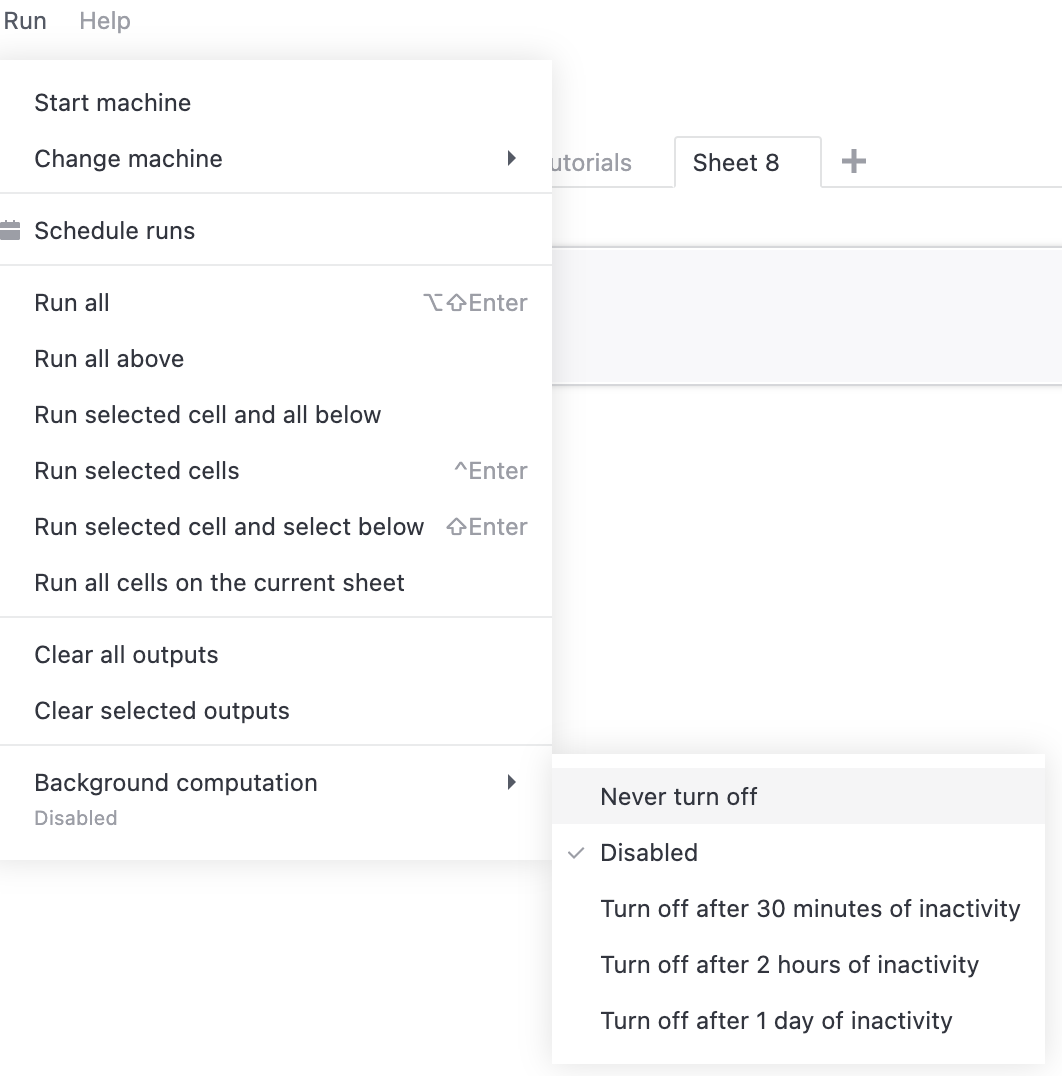Select Start machine
Screen dimensions: 1062x1076
tap(112, 102)
